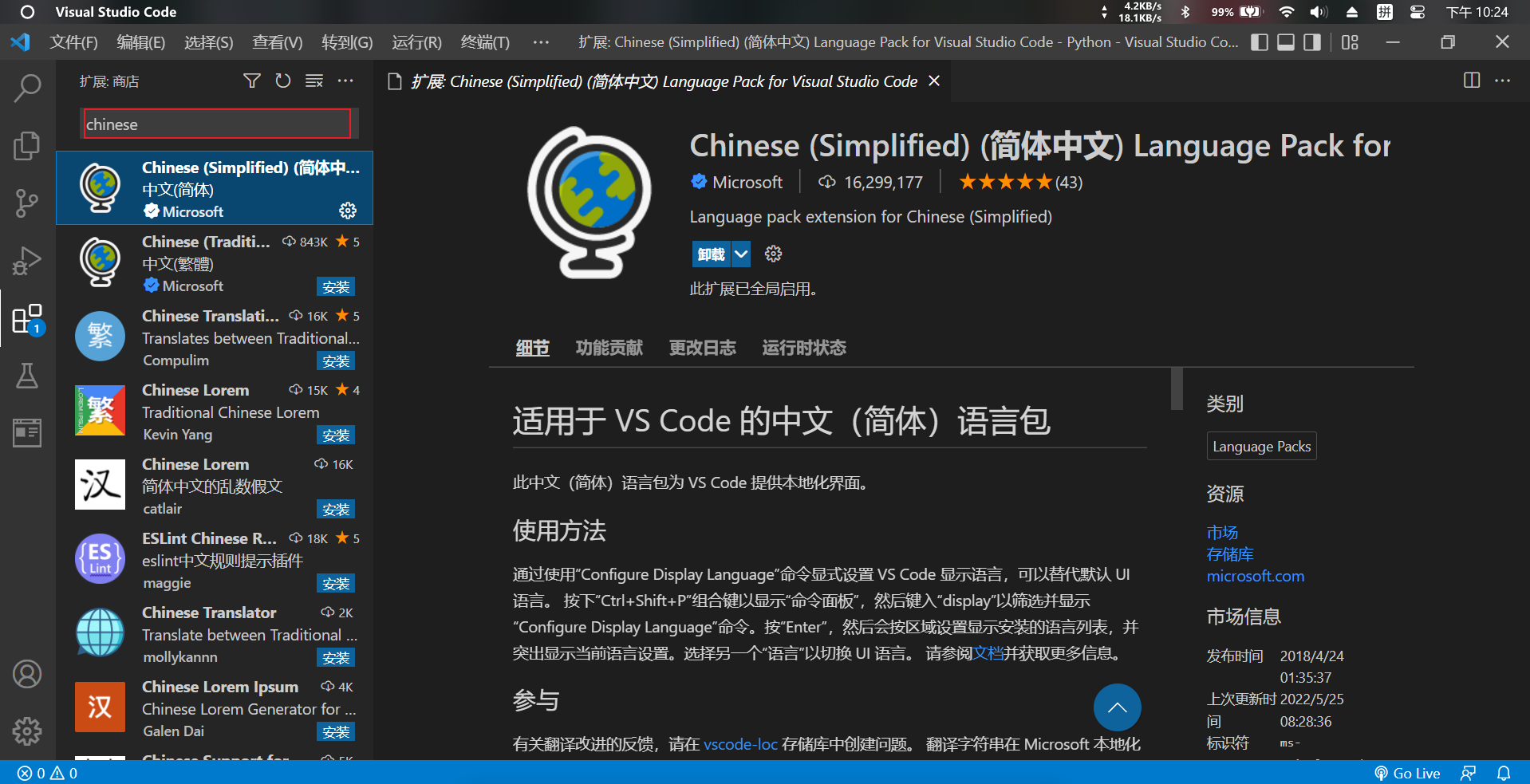Open the microsoft.com link
Viewport: 1530px width, 784px height.
click(1255, 576)
